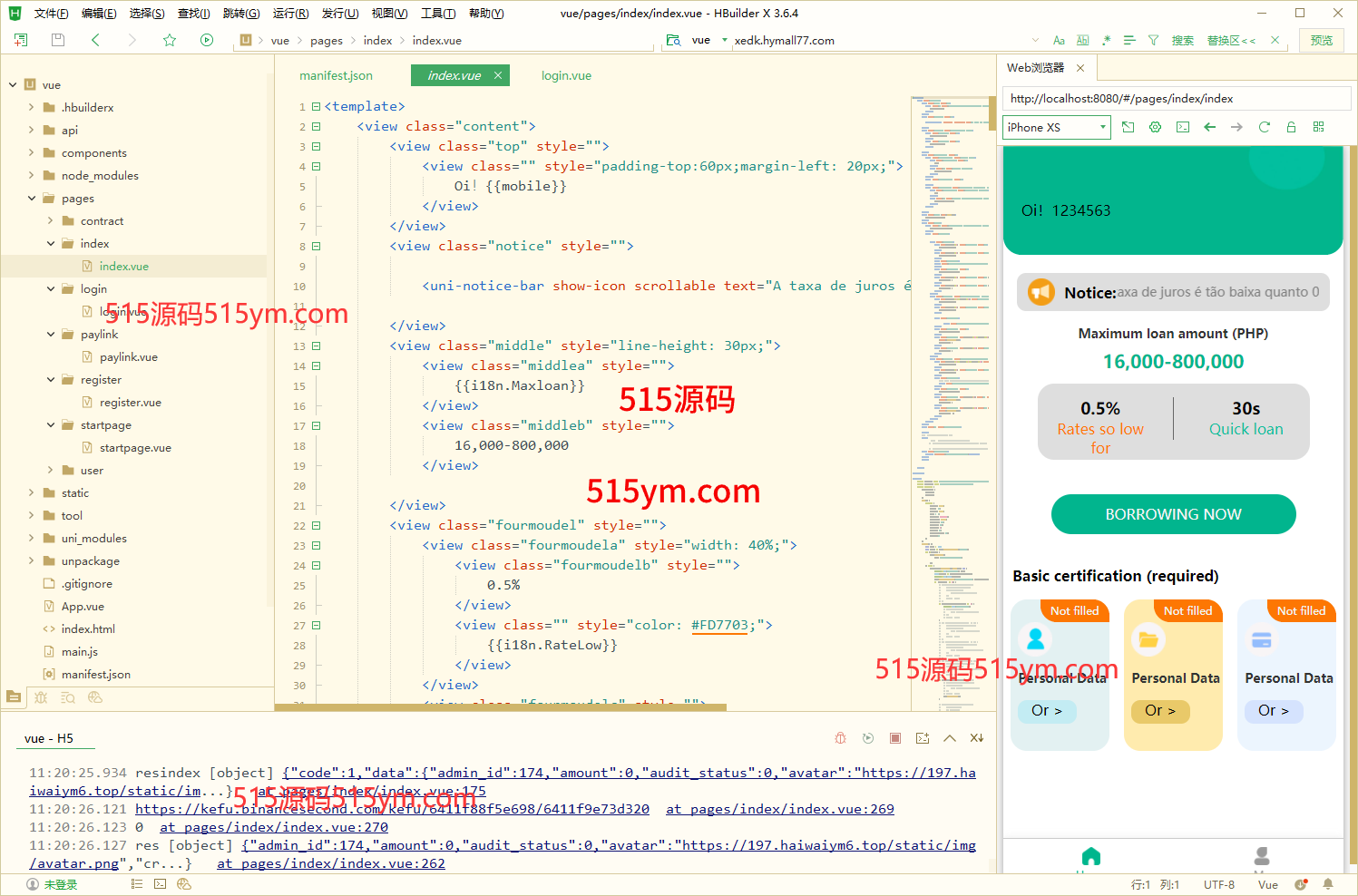Expand the components folder in project tree

click(32, 153)
